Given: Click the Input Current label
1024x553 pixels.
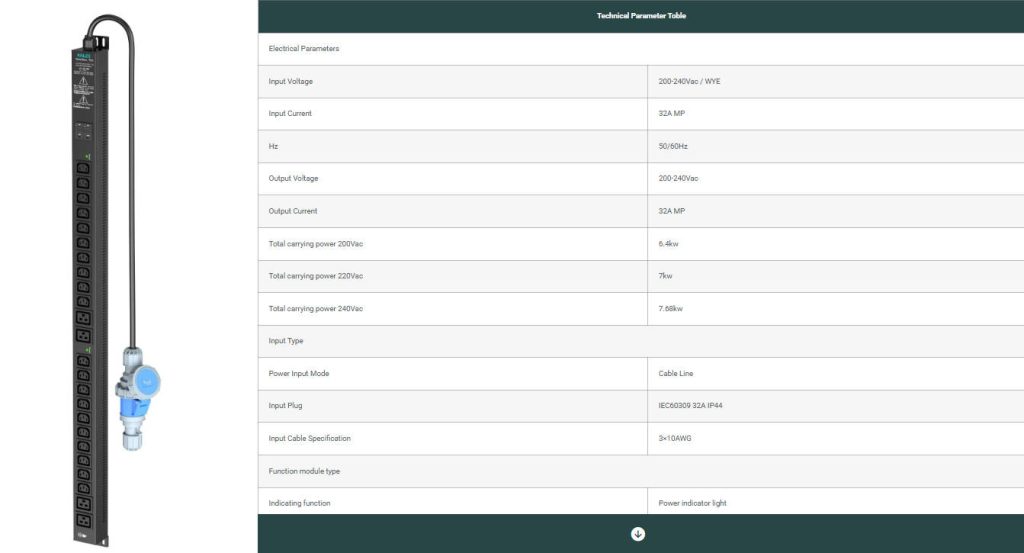Looking at the screenshot, I should [290, 114].
